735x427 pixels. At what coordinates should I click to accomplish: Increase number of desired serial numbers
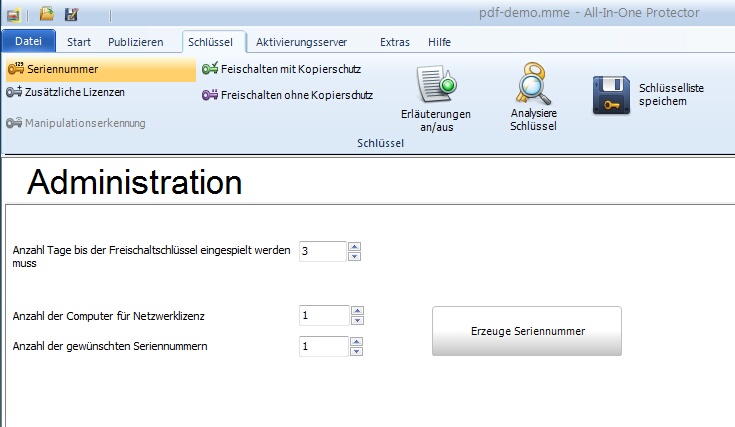coord(357,340)
